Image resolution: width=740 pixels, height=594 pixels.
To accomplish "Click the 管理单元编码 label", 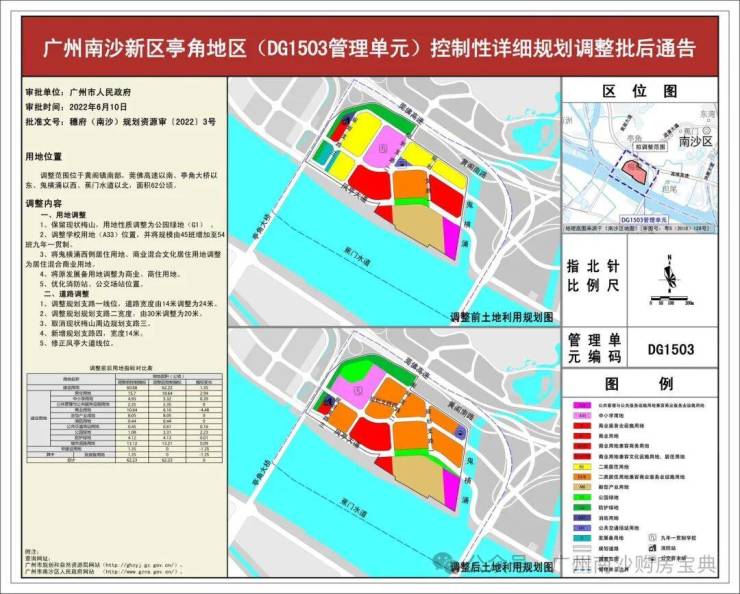I will pos(594,348).
